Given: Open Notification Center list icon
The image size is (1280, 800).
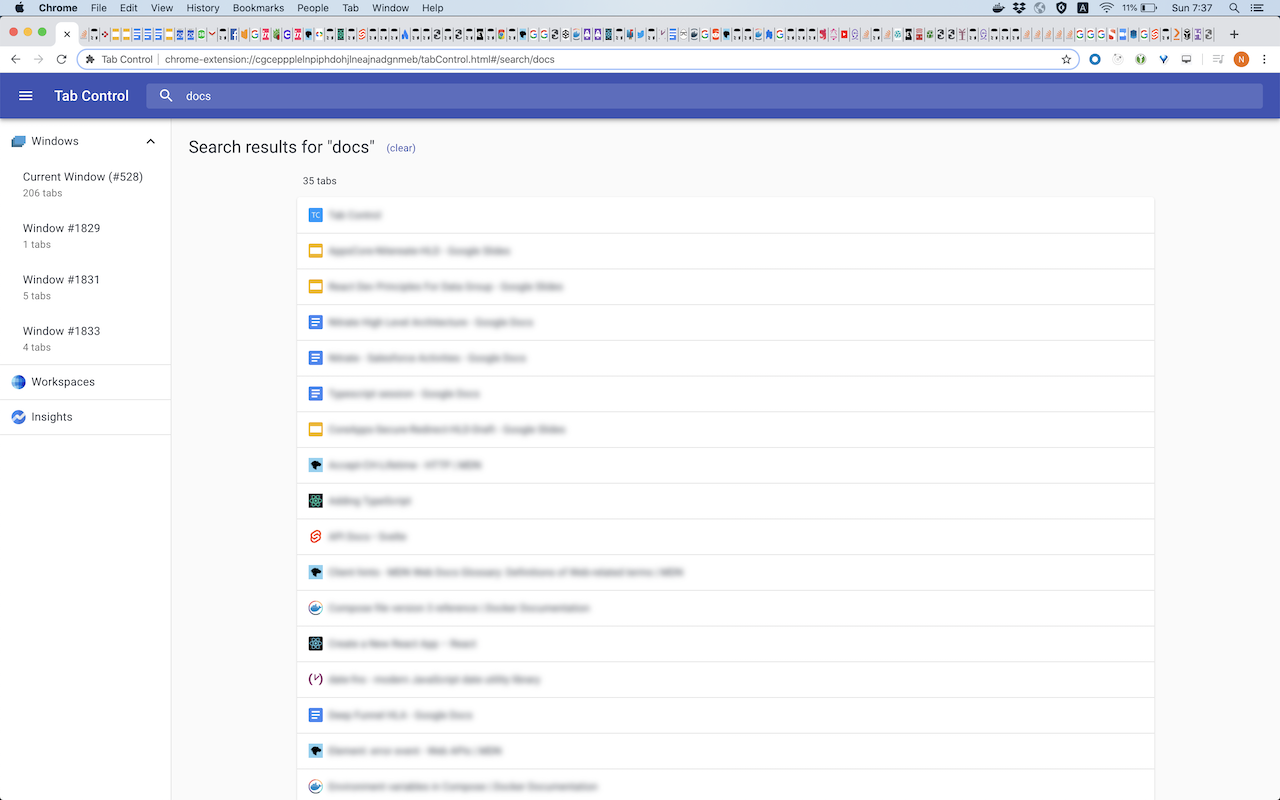Looking at the screenshot, I should tap(1257, 8).
